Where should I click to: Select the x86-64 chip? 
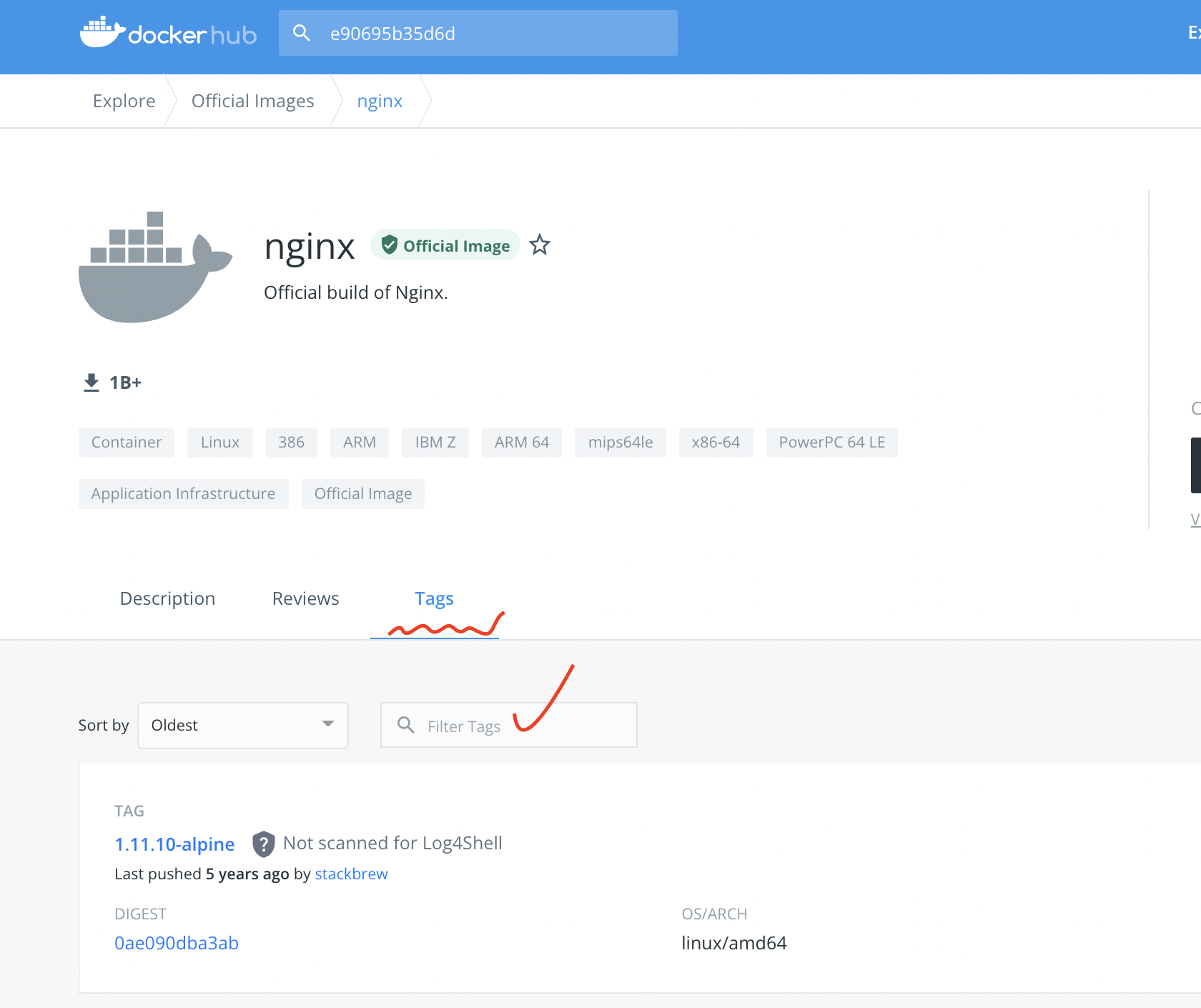coord(716,443)
